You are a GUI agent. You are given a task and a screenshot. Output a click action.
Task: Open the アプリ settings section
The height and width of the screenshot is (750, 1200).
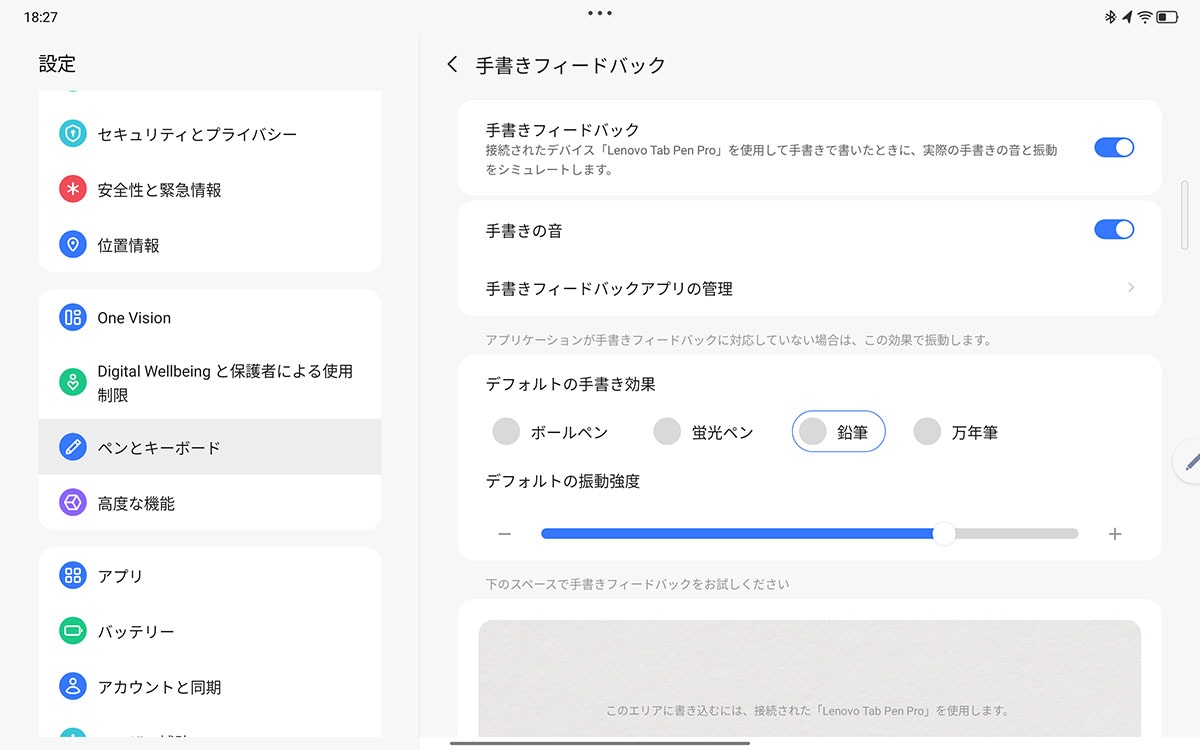pyautogui.click(x=71, y=576)
